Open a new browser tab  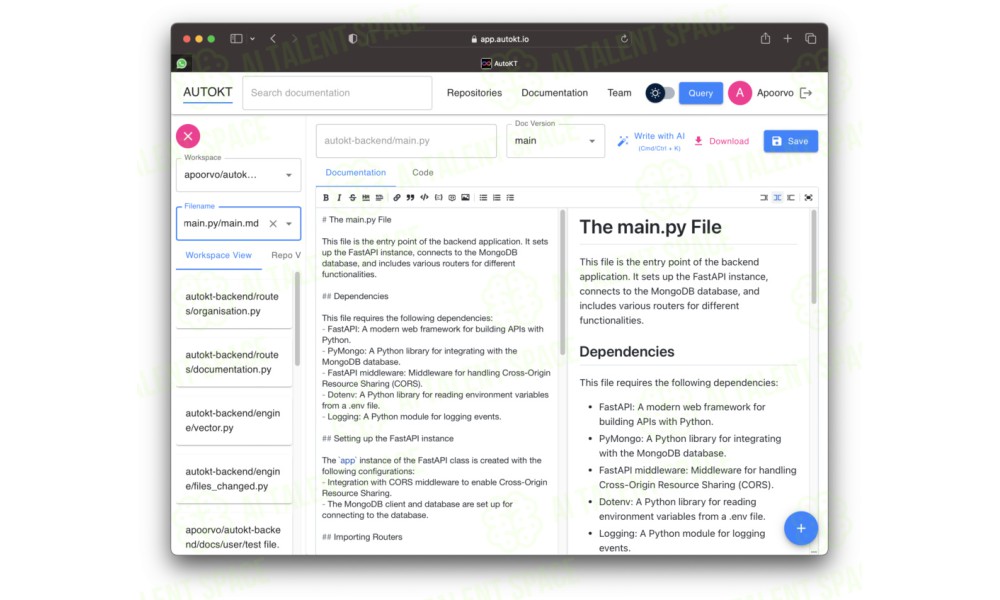(x=788, y=39)
